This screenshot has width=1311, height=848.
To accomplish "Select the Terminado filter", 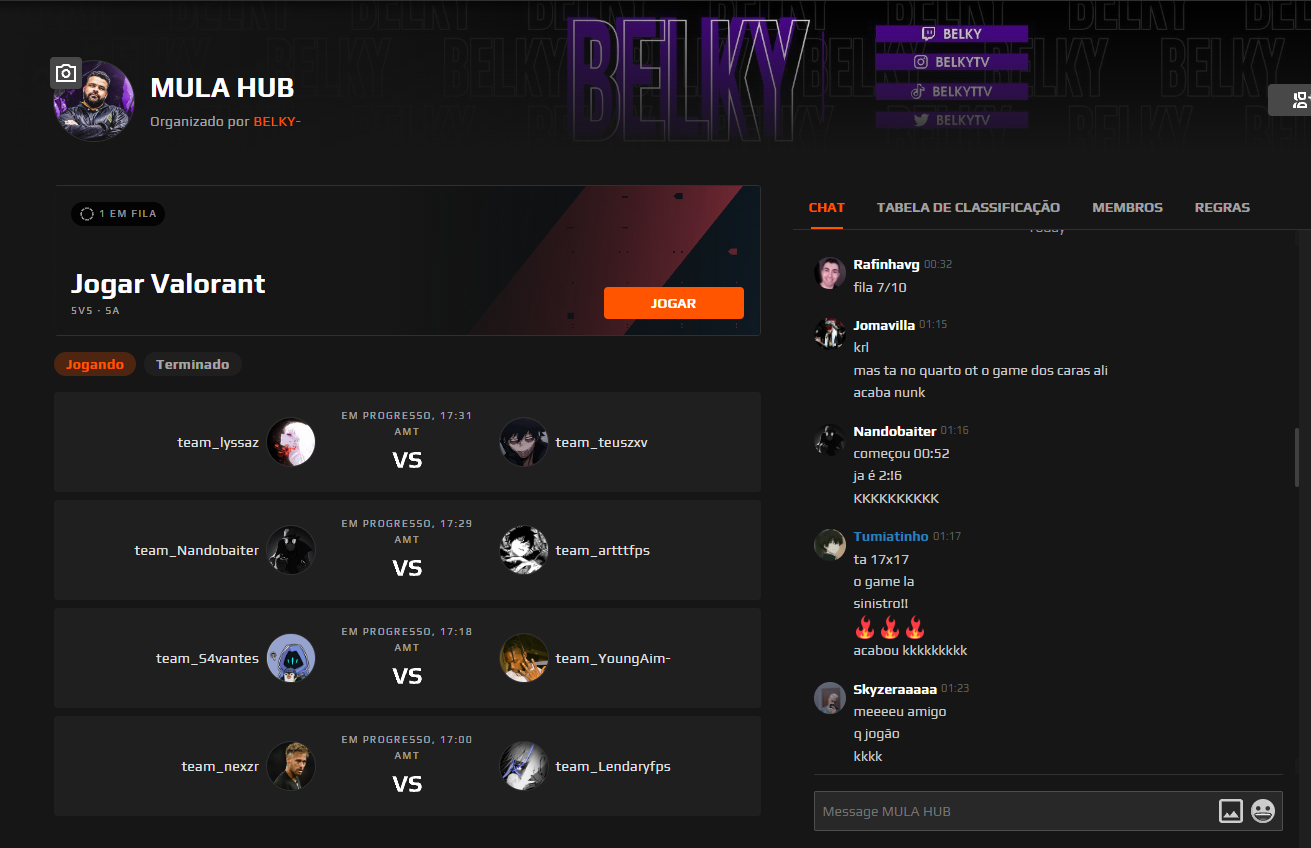I will (x=193, y=364).
